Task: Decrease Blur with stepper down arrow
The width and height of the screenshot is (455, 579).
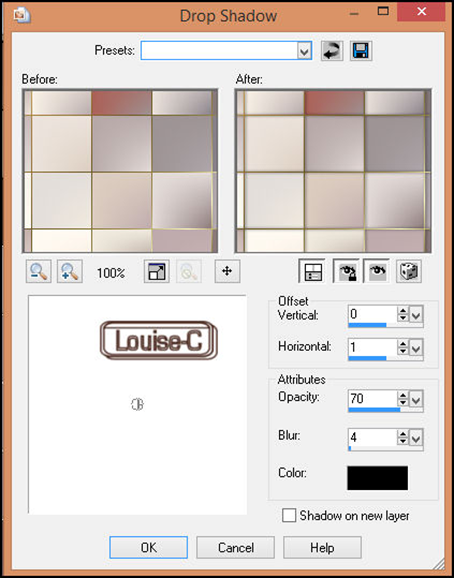Action: (403, 442)
